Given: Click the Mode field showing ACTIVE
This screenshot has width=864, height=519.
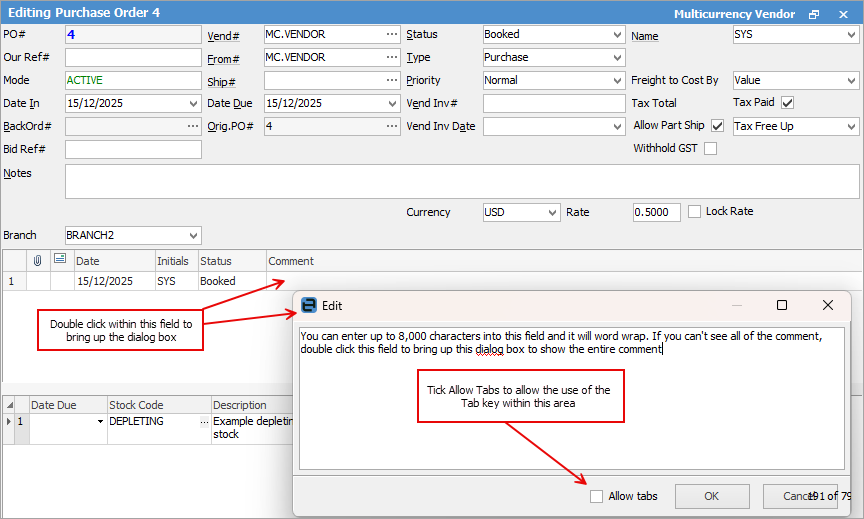Looking at the screenshot, I should [x=133, y=80].
